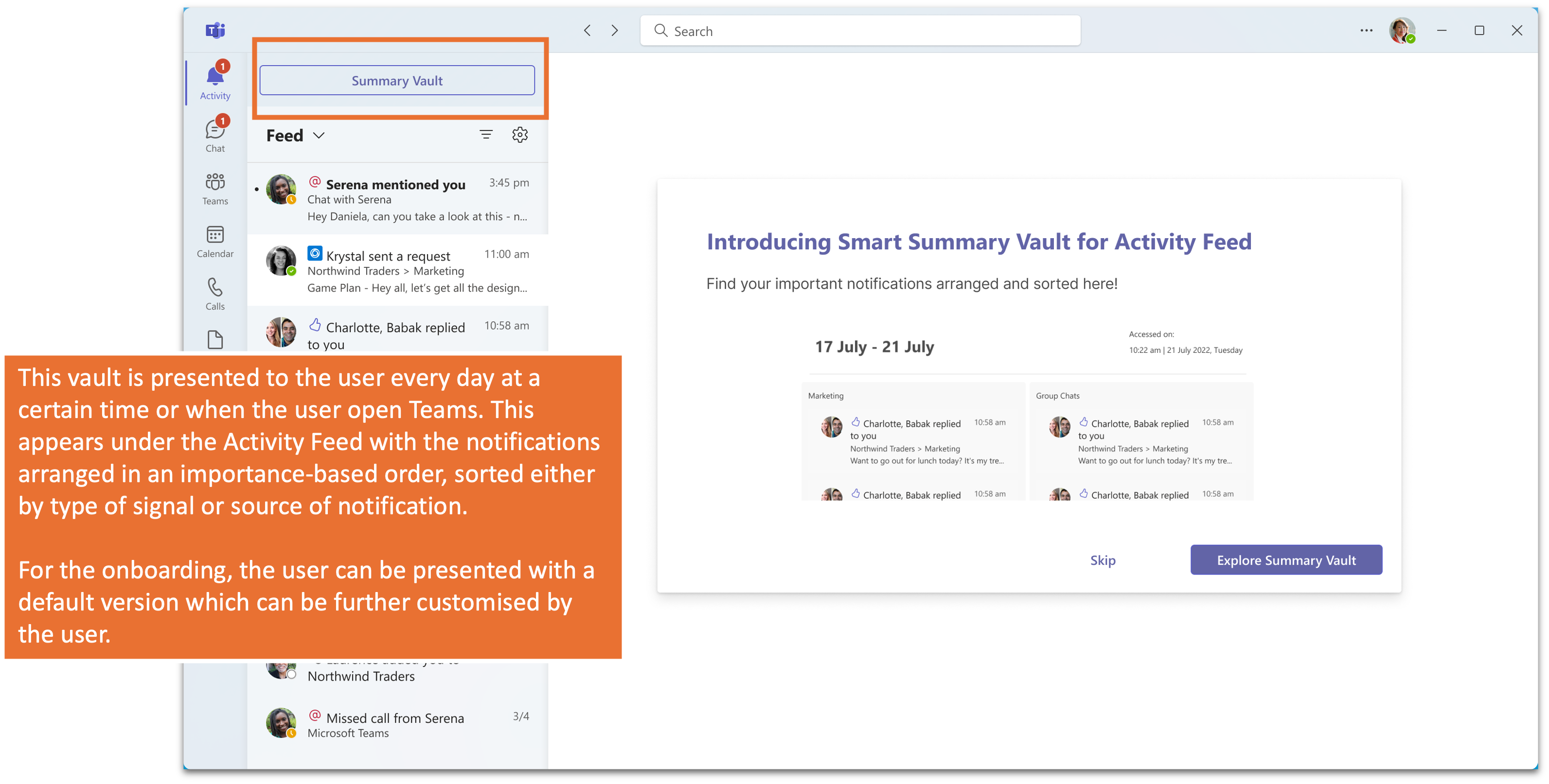
Task: Open the profile avatar in title bar
Action: coord(1402,30)
